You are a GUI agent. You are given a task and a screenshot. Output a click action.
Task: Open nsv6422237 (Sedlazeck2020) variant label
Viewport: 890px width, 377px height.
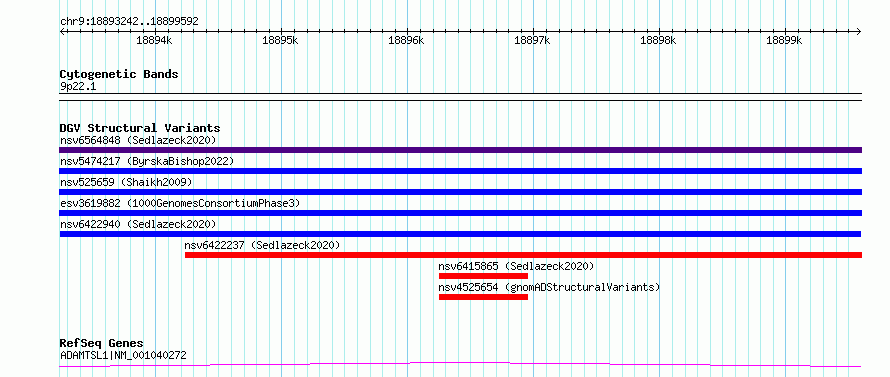tap(262, 245)
